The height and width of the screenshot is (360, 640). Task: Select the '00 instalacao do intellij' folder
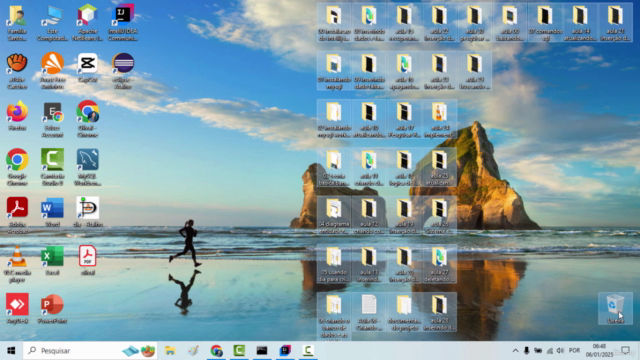coord(333,23)
